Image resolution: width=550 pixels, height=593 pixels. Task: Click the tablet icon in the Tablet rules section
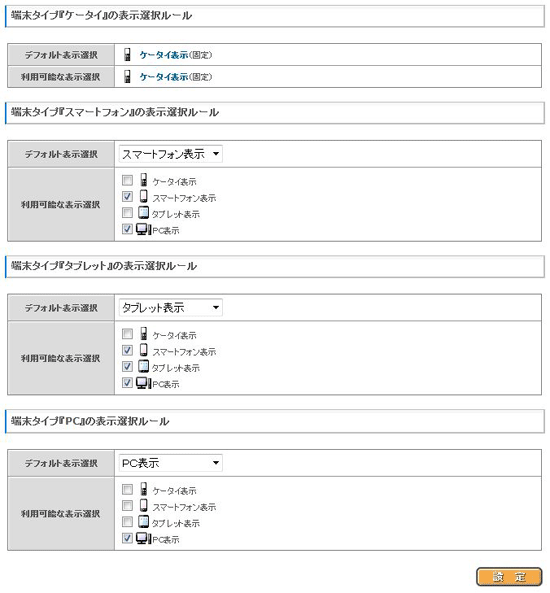coord(143,366)
